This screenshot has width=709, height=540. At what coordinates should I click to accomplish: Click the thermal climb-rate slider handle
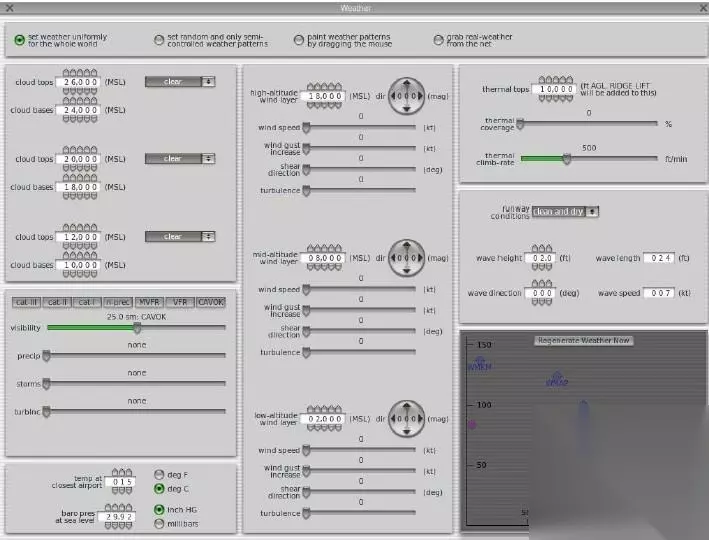[567, 159]
